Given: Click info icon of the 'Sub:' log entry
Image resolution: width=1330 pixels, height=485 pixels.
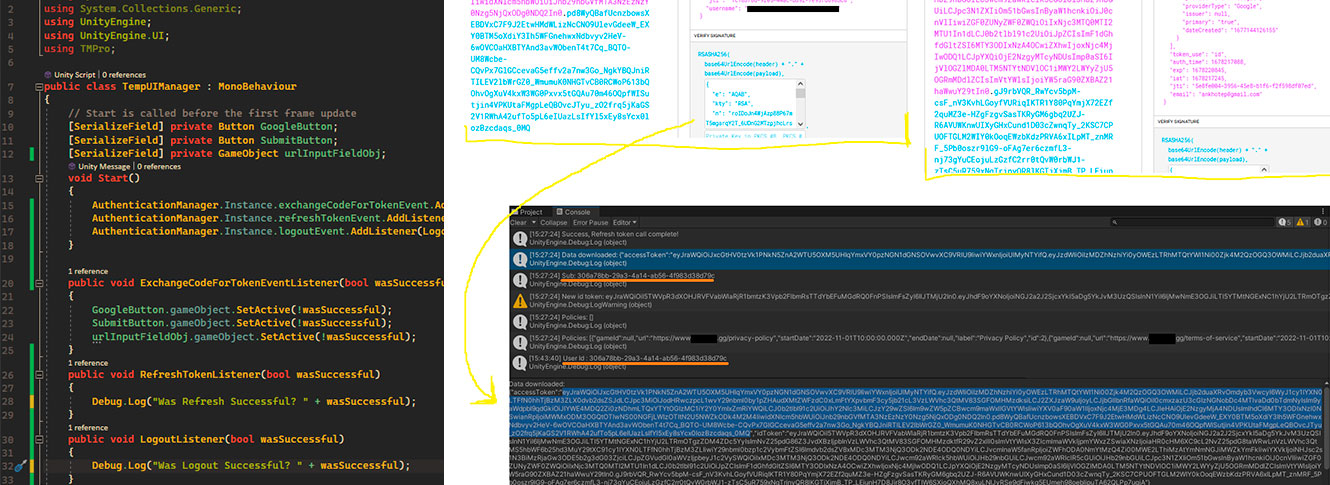Looking at the screenshot, I should pos(518,279).
